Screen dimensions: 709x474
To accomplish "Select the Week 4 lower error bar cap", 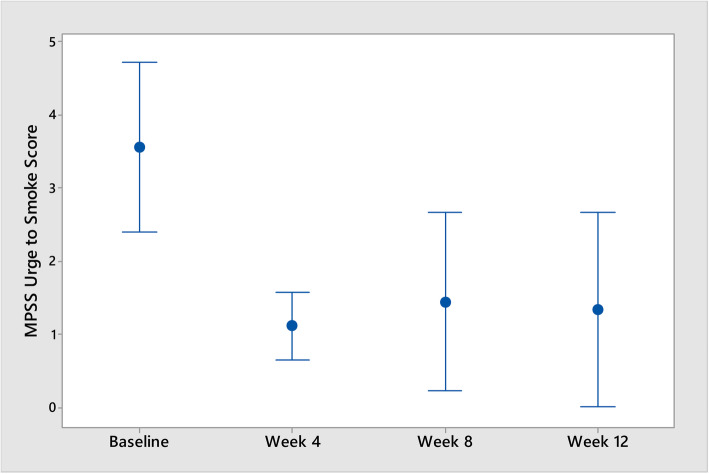I will [292, 360].
